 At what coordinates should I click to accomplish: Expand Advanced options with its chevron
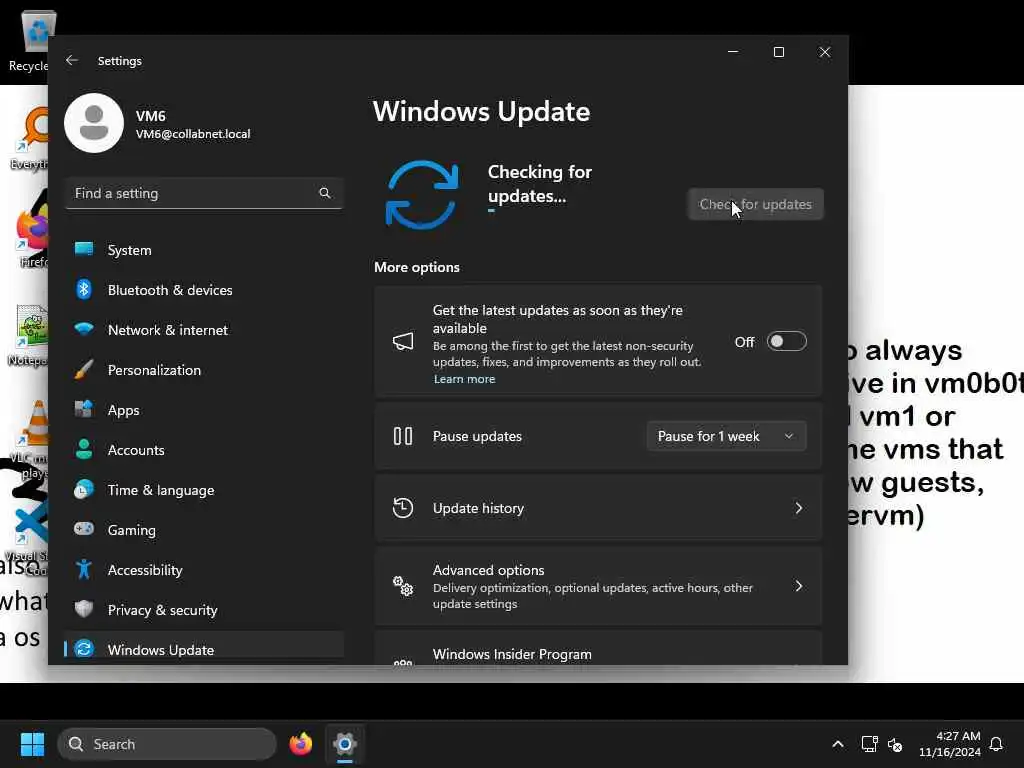pos(798,586)
